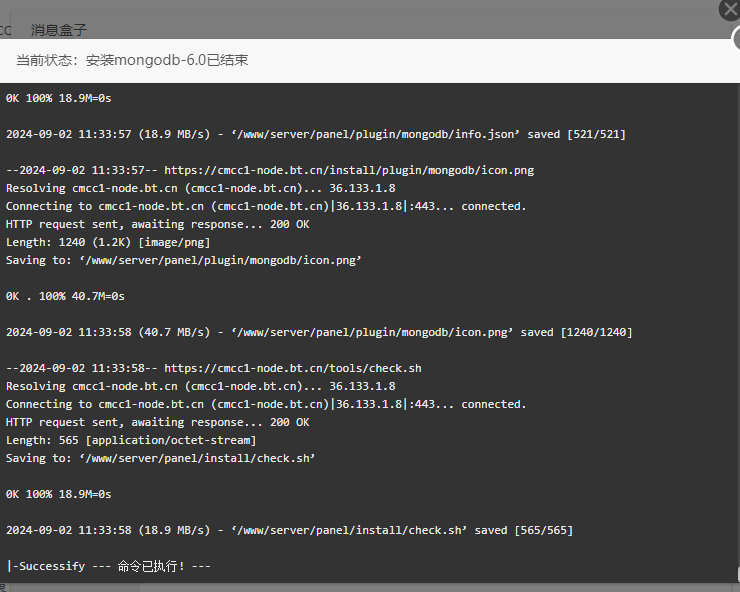Close the install log dialog
Screen dimensions: 740x592
point(730,9)
